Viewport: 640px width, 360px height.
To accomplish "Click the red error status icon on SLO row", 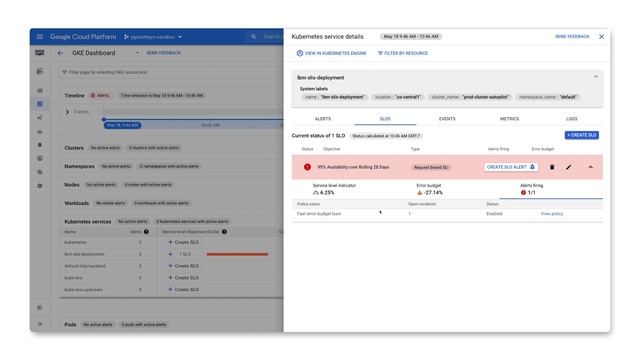I will point(307,167).
